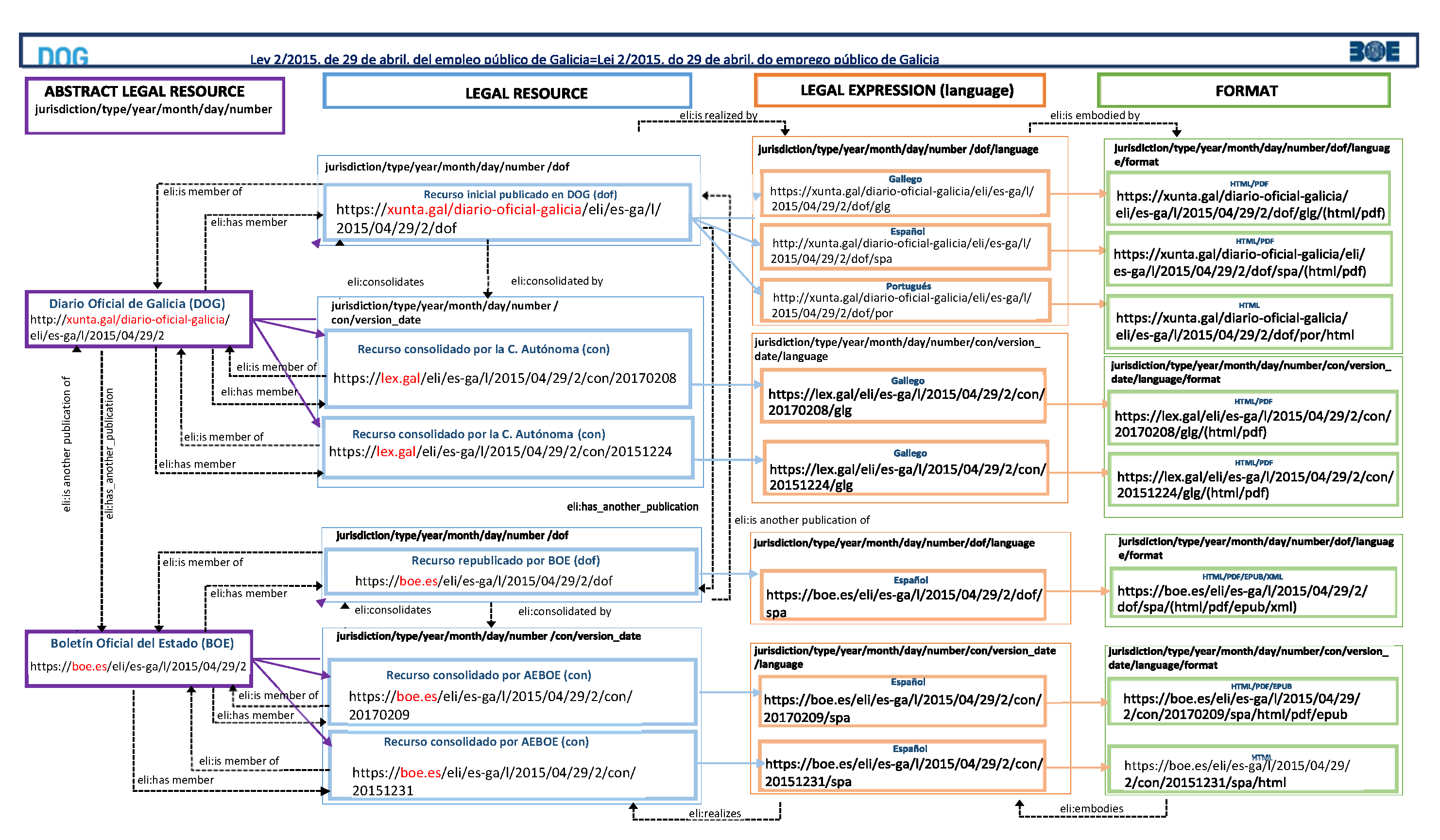This screenshot has width=1440, height=840.
Task: Click the vertical 'eli:has_another_publication' label
Action: pyautogui.click(x=108, y=454)
